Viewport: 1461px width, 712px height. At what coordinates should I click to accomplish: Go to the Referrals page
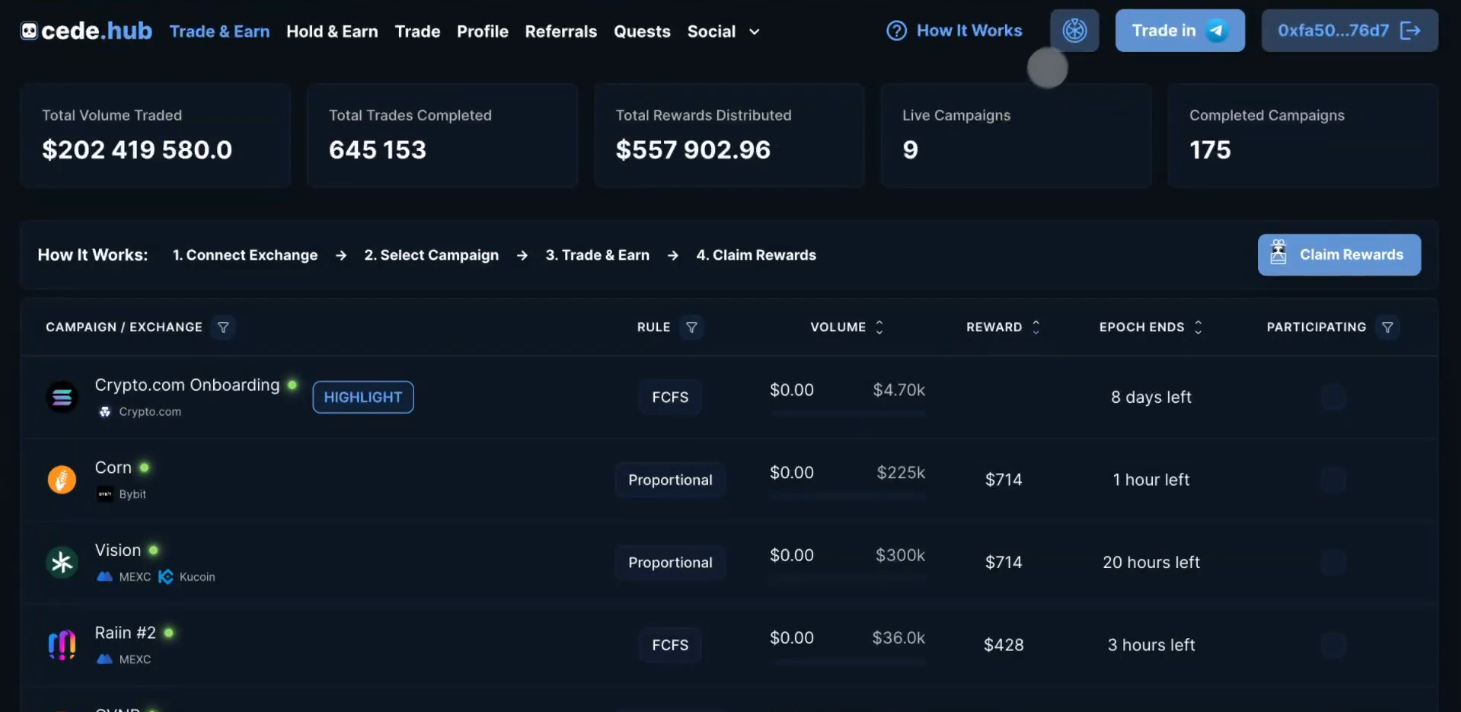560,32
